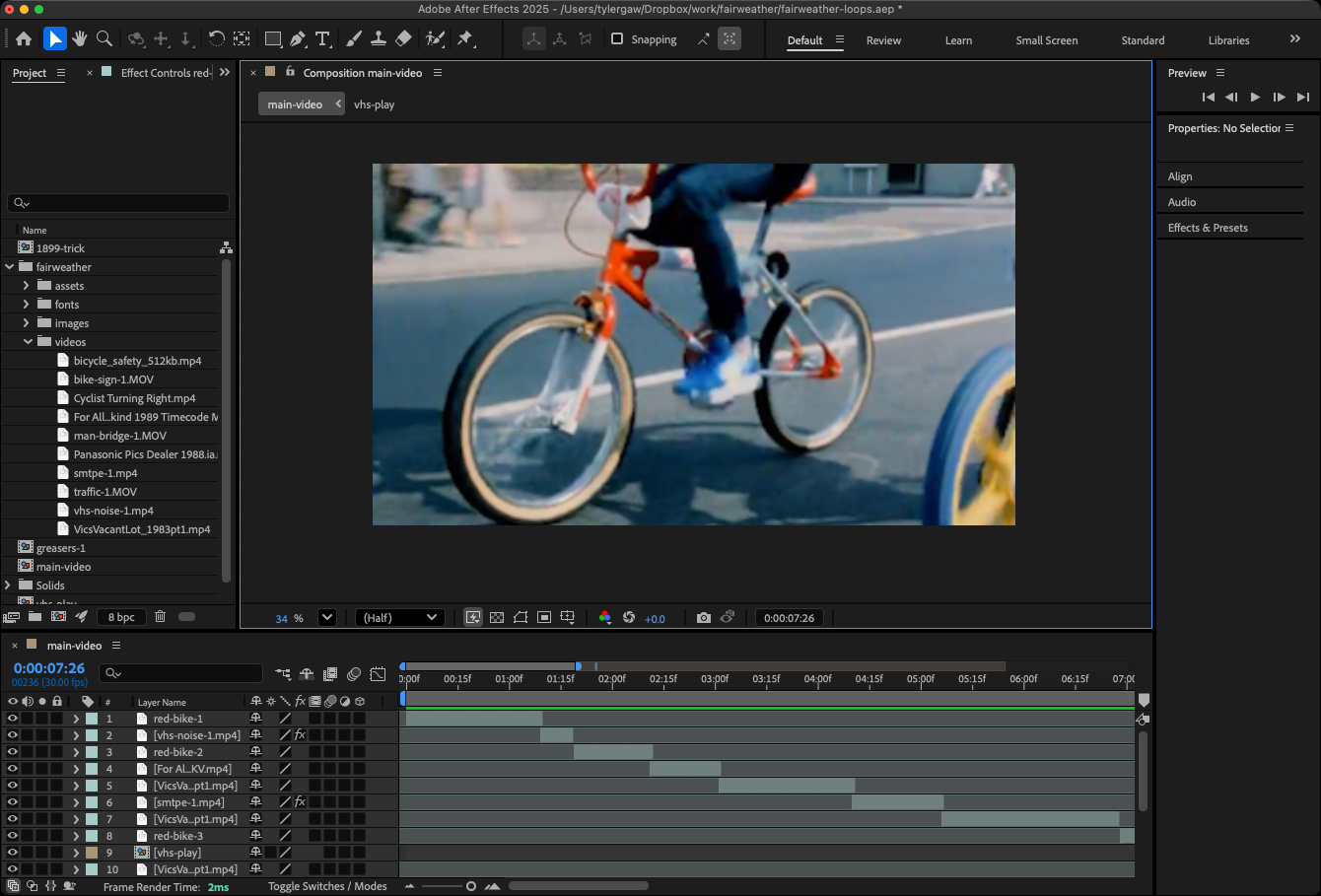The image size is (1321, 896).
Task: Open the vhs-play tab in the composition viewer
Action: click(375, 103)
